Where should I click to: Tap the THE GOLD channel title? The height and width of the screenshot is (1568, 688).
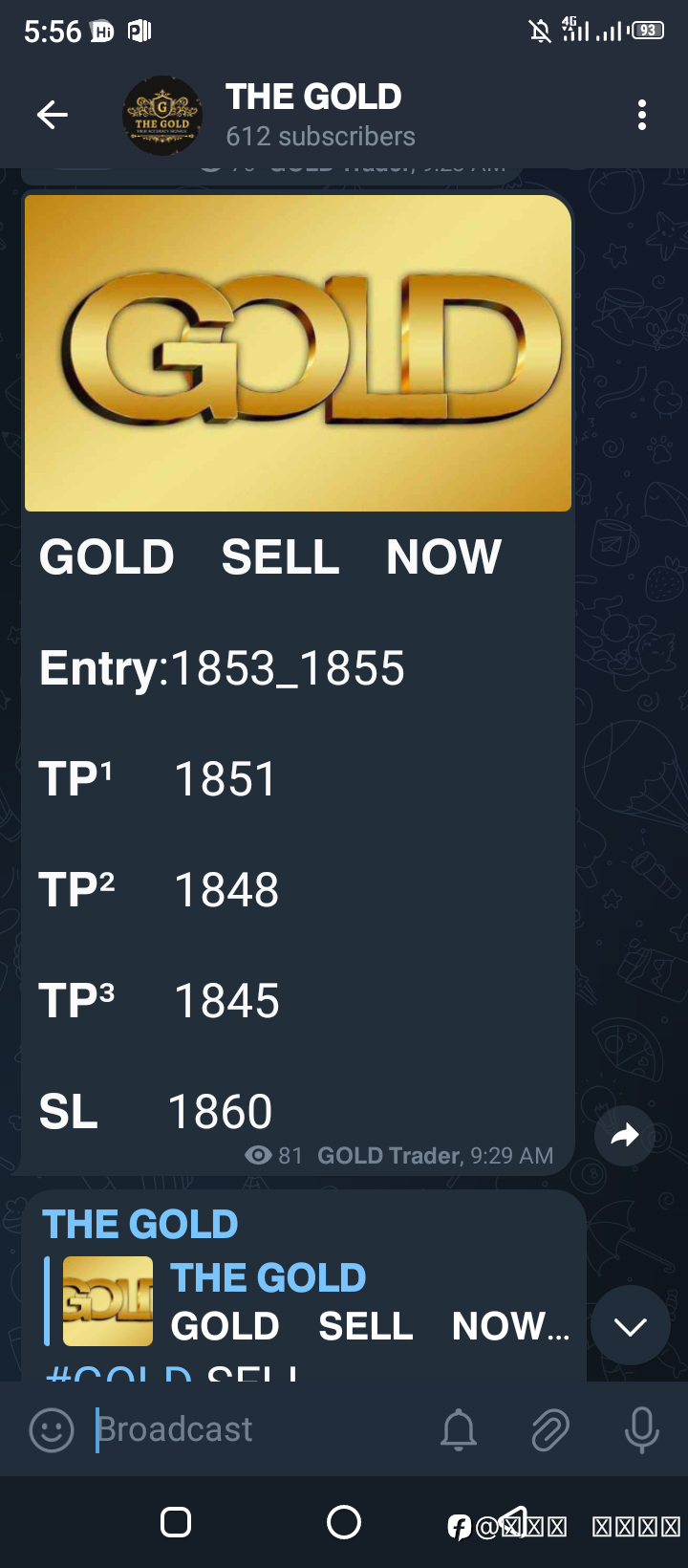[x=313, y=97]
